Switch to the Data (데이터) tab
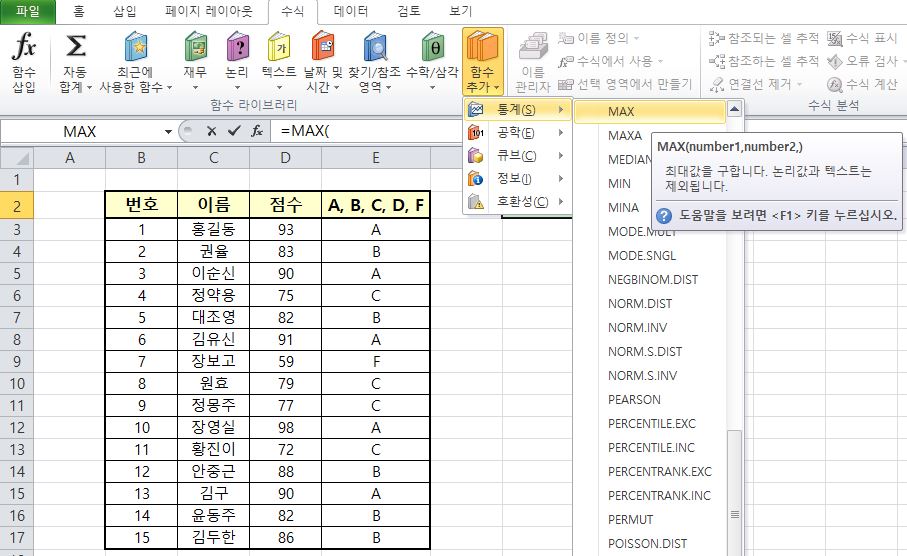The width and height of the screenshot is (907, 556). click(x=351, y=11)
